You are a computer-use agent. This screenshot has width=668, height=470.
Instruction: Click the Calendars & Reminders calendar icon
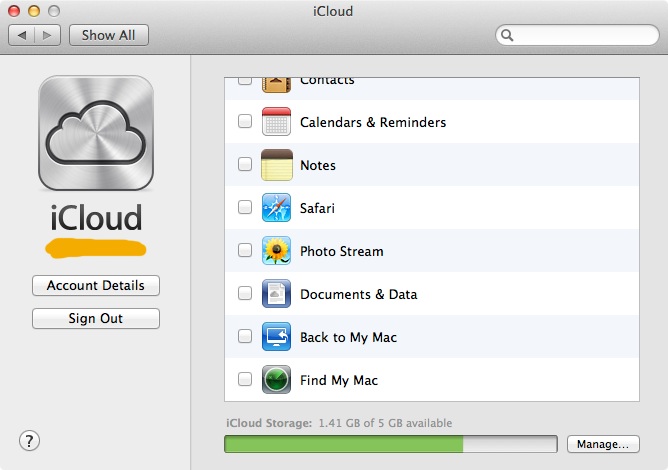(x=276, y=121)
